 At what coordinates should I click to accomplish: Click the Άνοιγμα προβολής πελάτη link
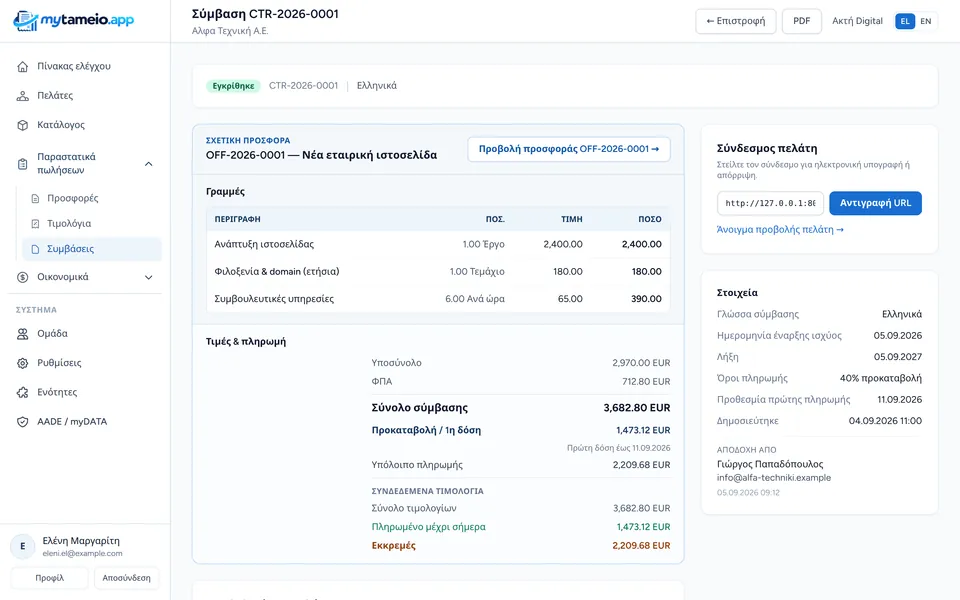click(780, 230)
